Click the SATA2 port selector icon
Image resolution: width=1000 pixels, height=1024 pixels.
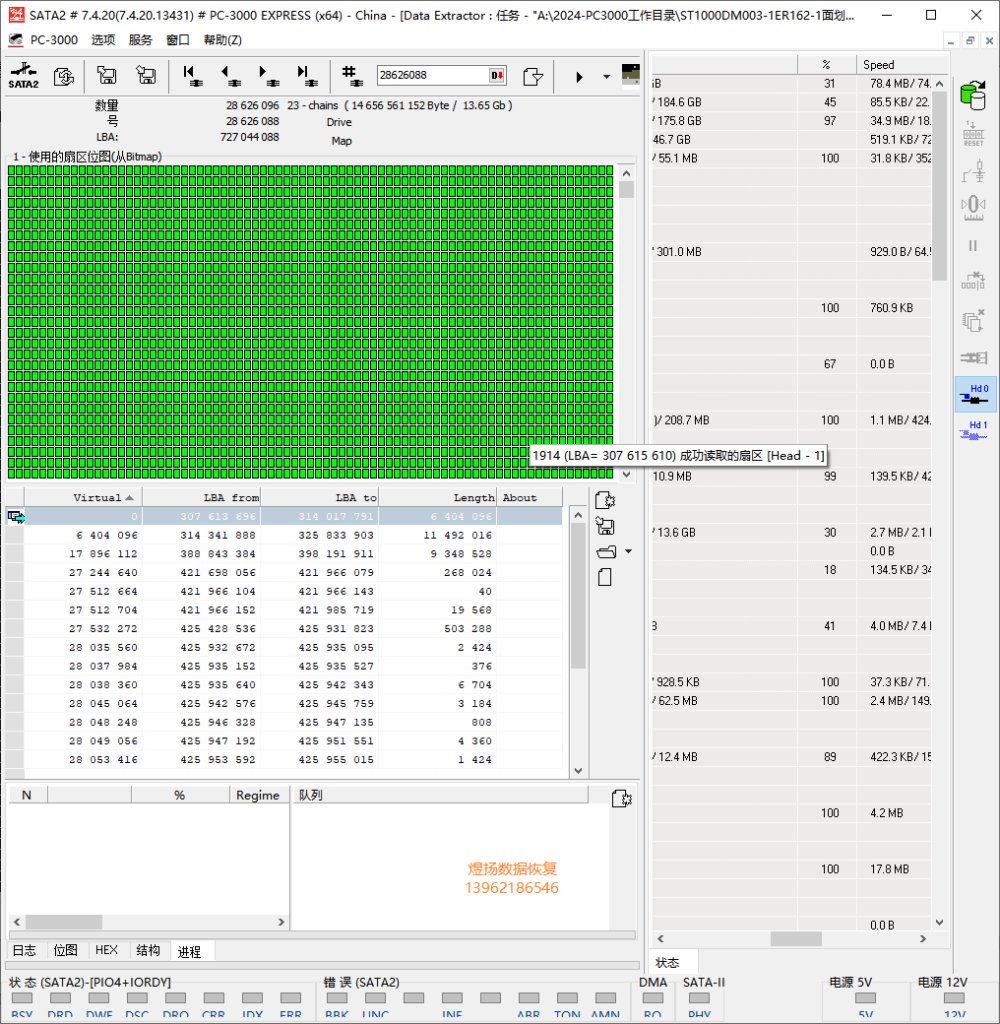click(24, 76)
